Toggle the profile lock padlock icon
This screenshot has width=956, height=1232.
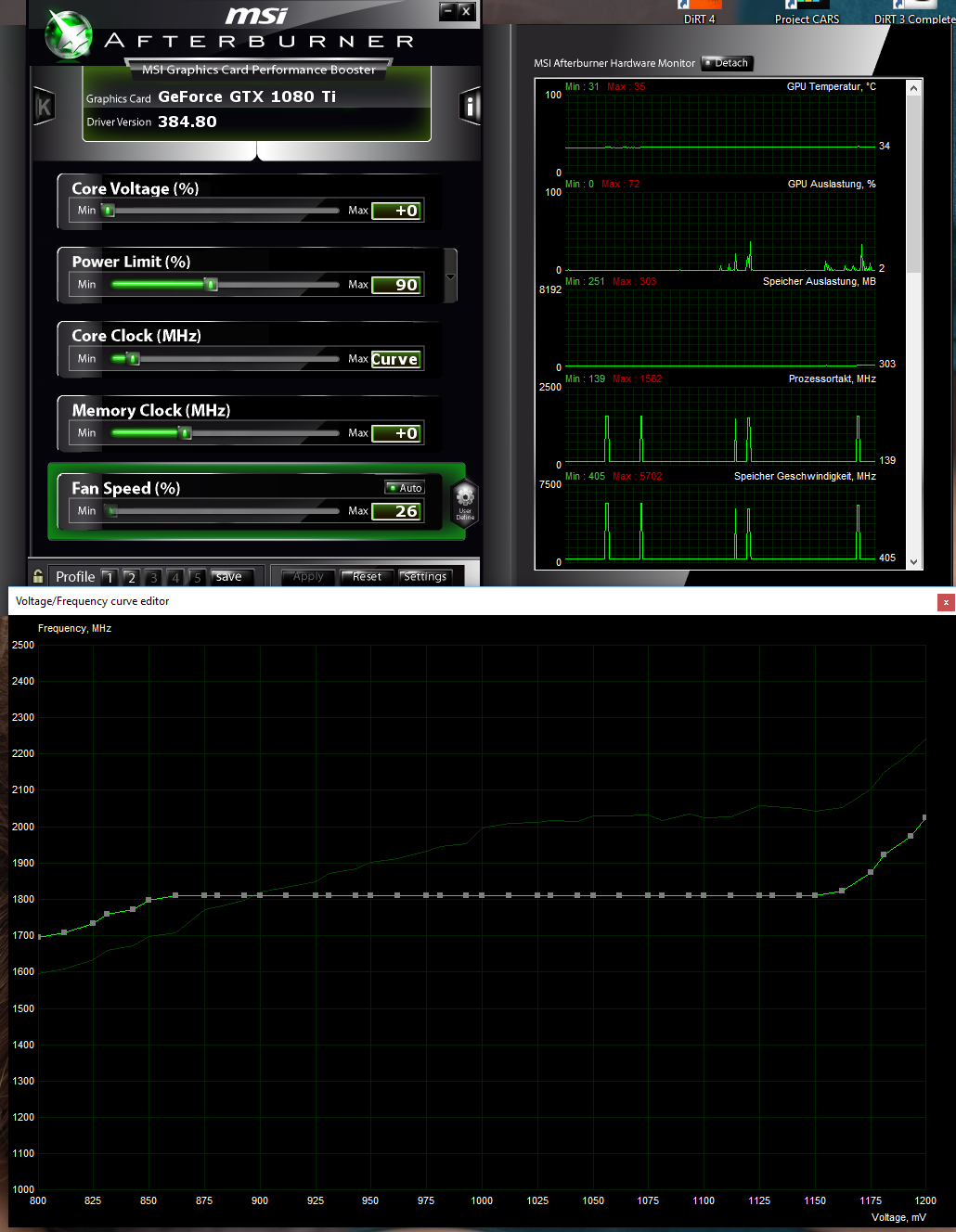click(x=38, y=576)
